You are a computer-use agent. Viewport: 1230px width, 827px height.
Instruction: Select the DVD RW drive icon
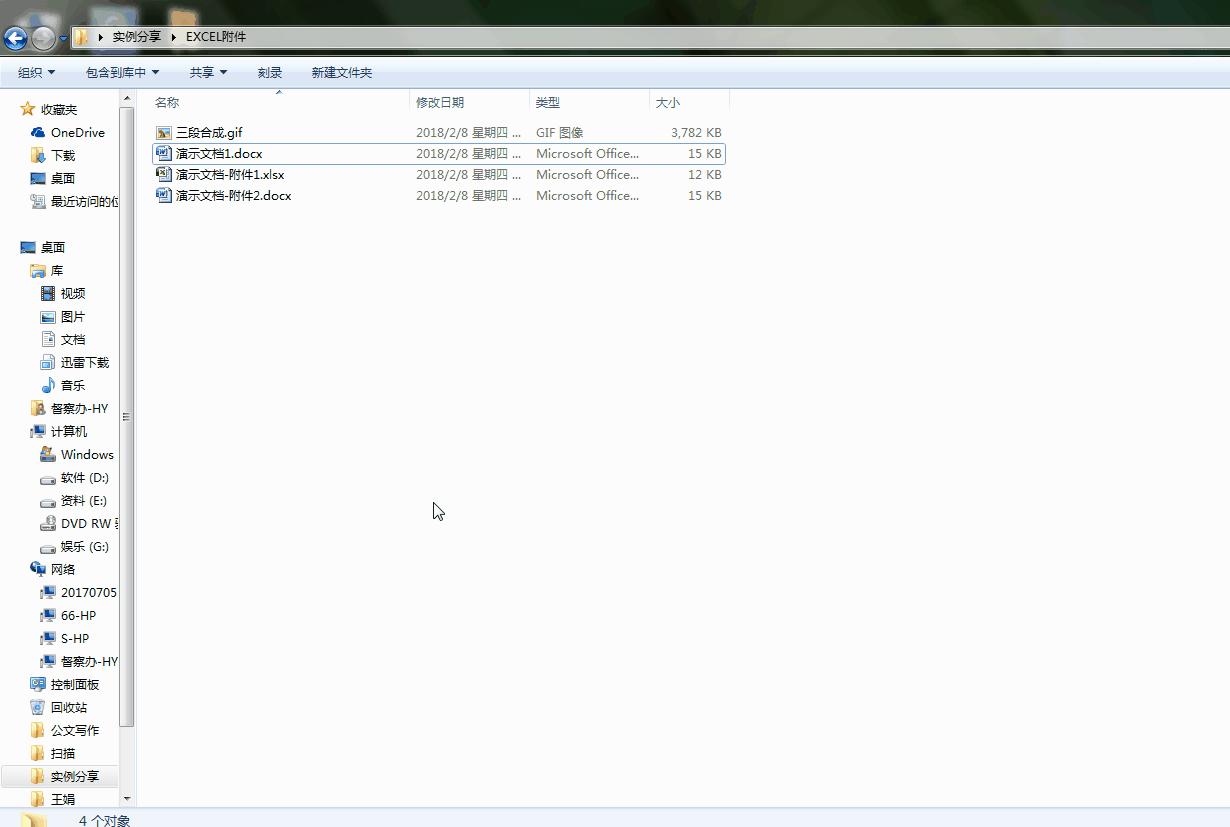48,524
